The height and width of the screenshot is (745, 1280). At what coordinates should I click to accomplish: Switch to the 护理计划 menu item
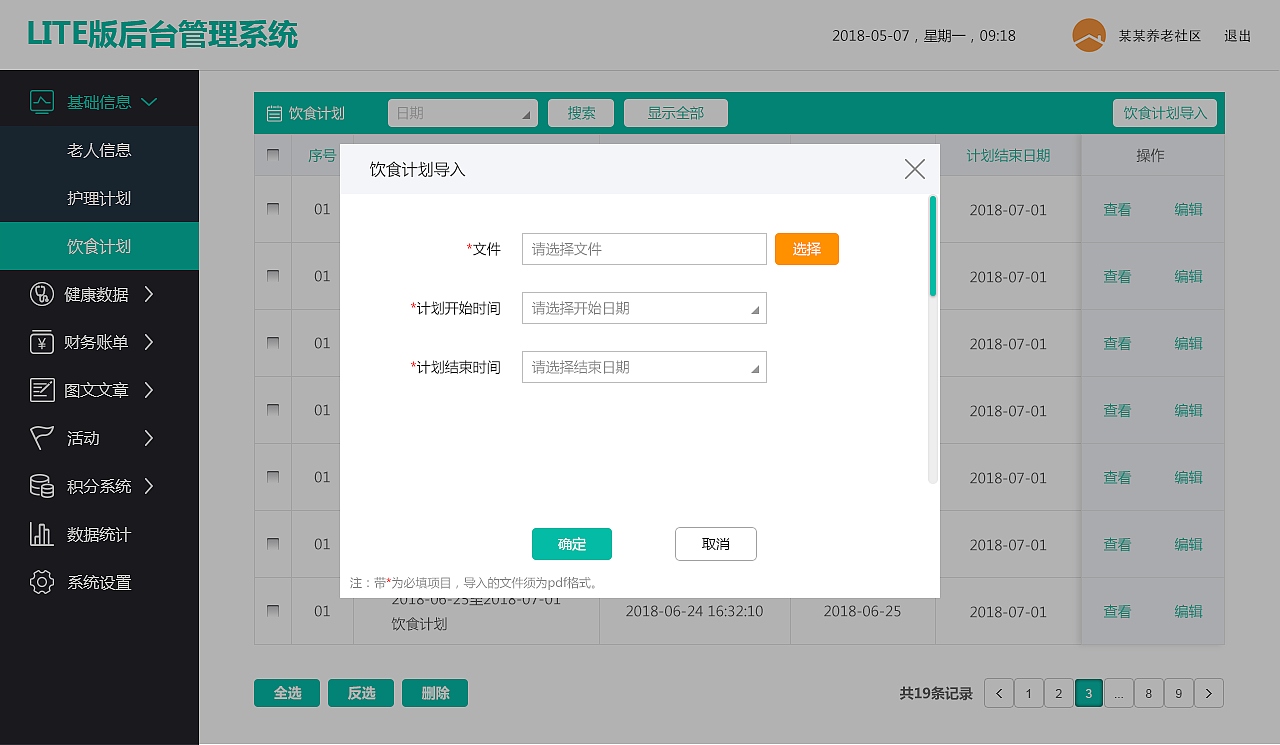(x=99, y=197)
